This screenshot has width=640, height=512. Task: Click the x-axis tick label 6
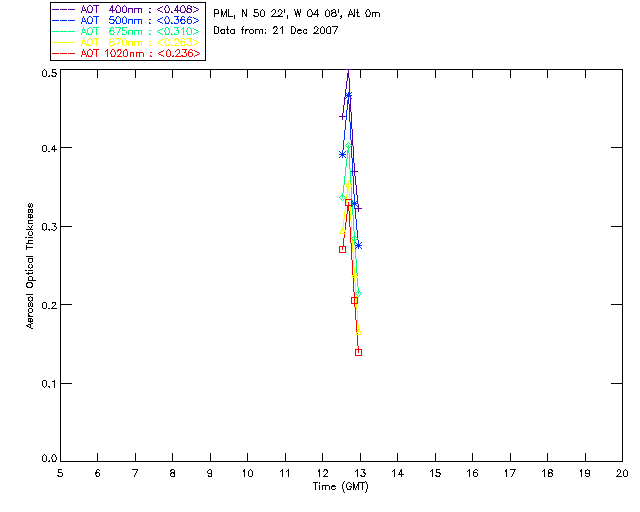98,473
